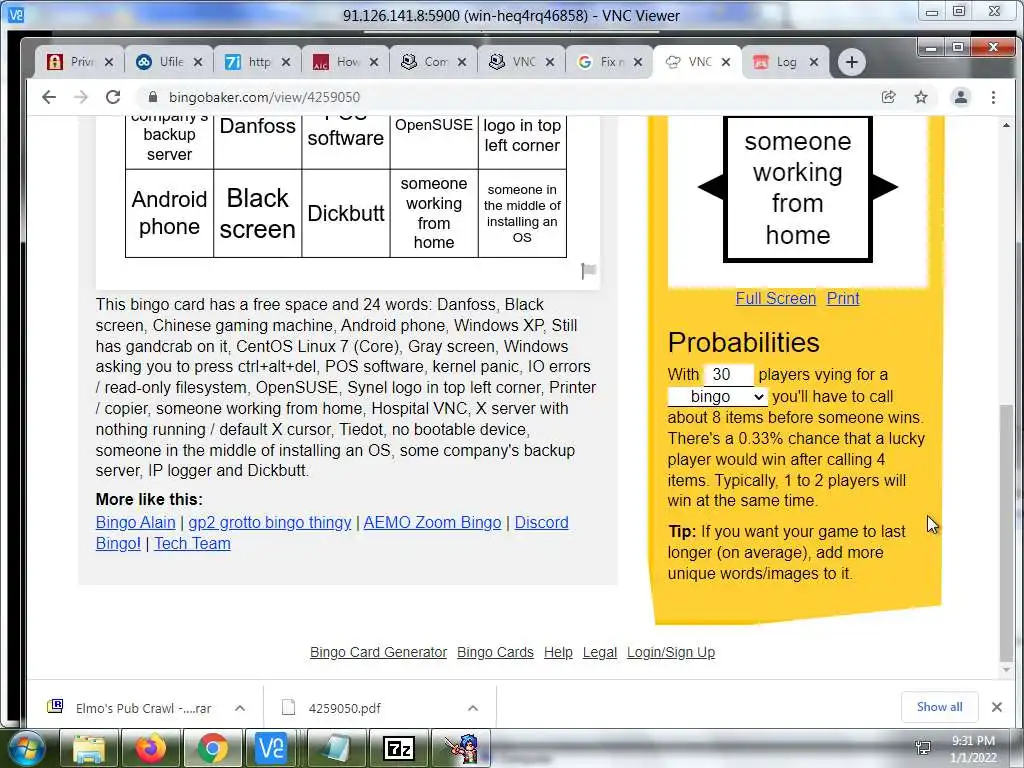Close the Log tab

[x=814, y=62]
